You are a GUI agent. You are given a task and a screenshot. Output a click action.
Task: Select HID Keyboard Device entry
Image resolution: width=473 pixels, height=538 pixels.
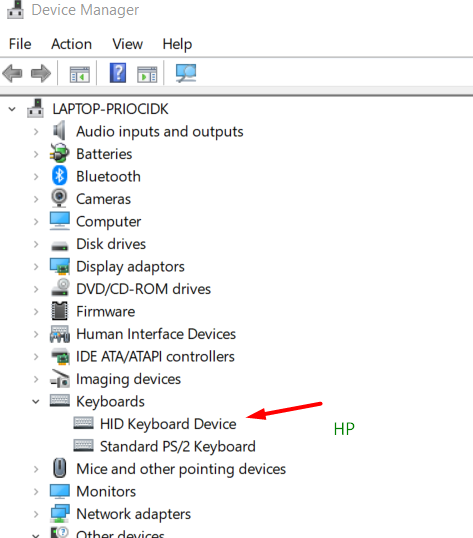[168, 424]
